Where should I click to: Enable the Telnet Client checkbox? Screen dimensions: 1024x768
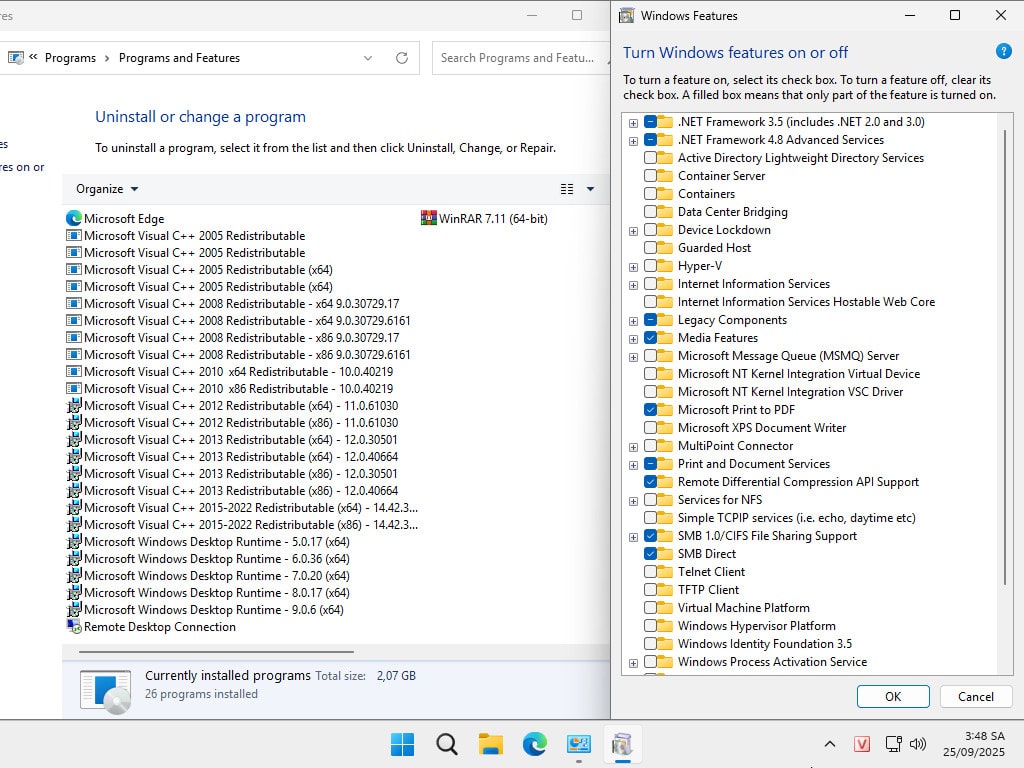pyautogui.click(x=651, y=572)
